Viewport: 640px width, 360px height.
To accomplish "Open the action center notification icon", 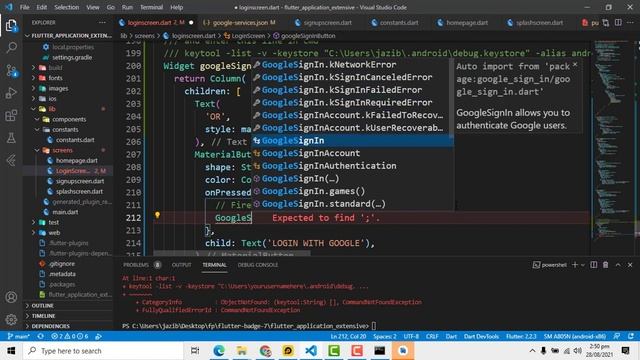I will coord(625,351).
